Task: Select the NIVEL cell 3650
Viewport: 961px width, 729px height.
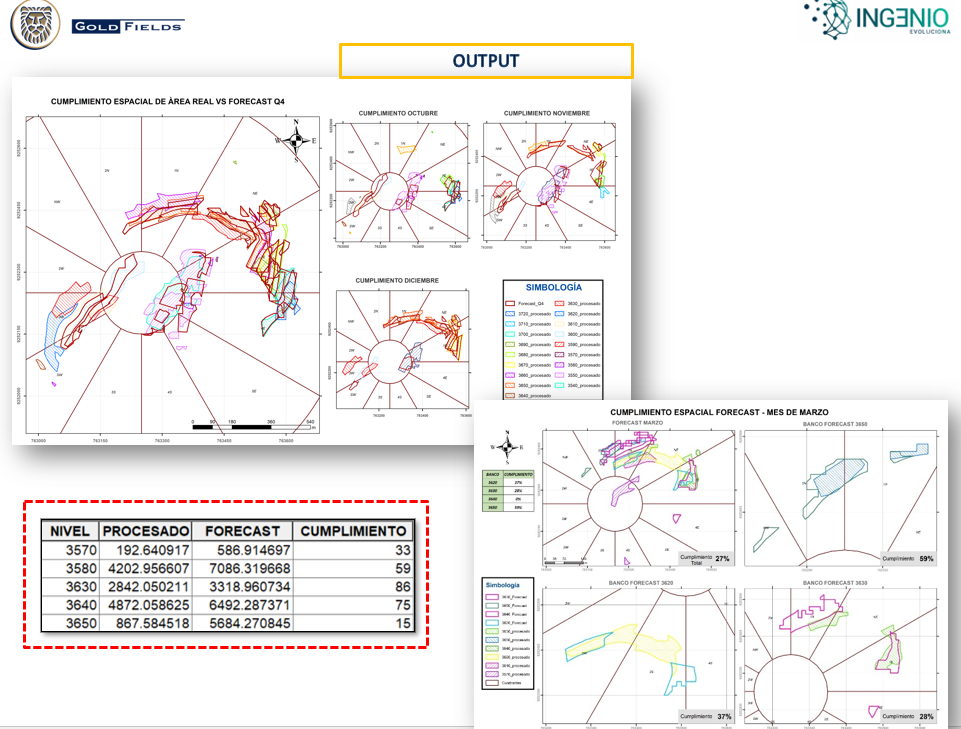Action: click(x=69, y=624)
